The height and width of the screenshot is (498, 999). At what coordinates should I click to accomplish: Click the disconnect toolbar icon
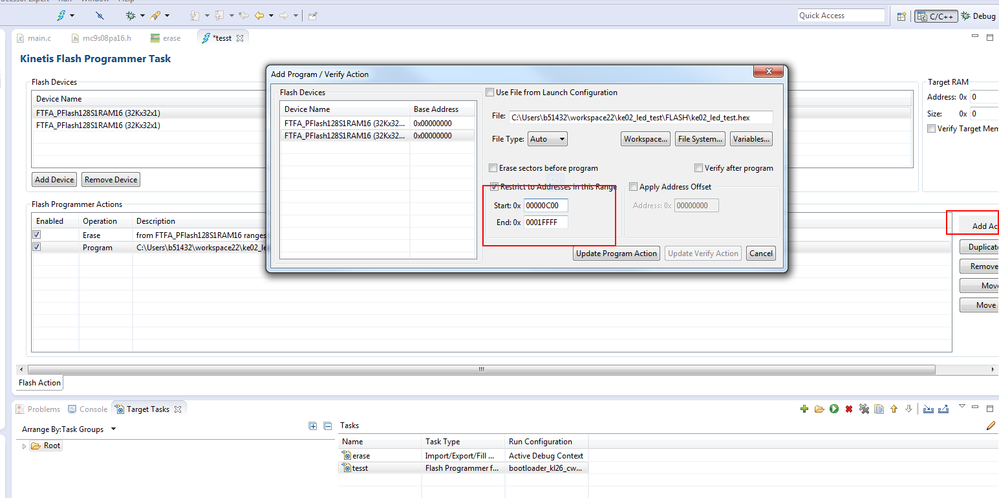coord(99,15)
